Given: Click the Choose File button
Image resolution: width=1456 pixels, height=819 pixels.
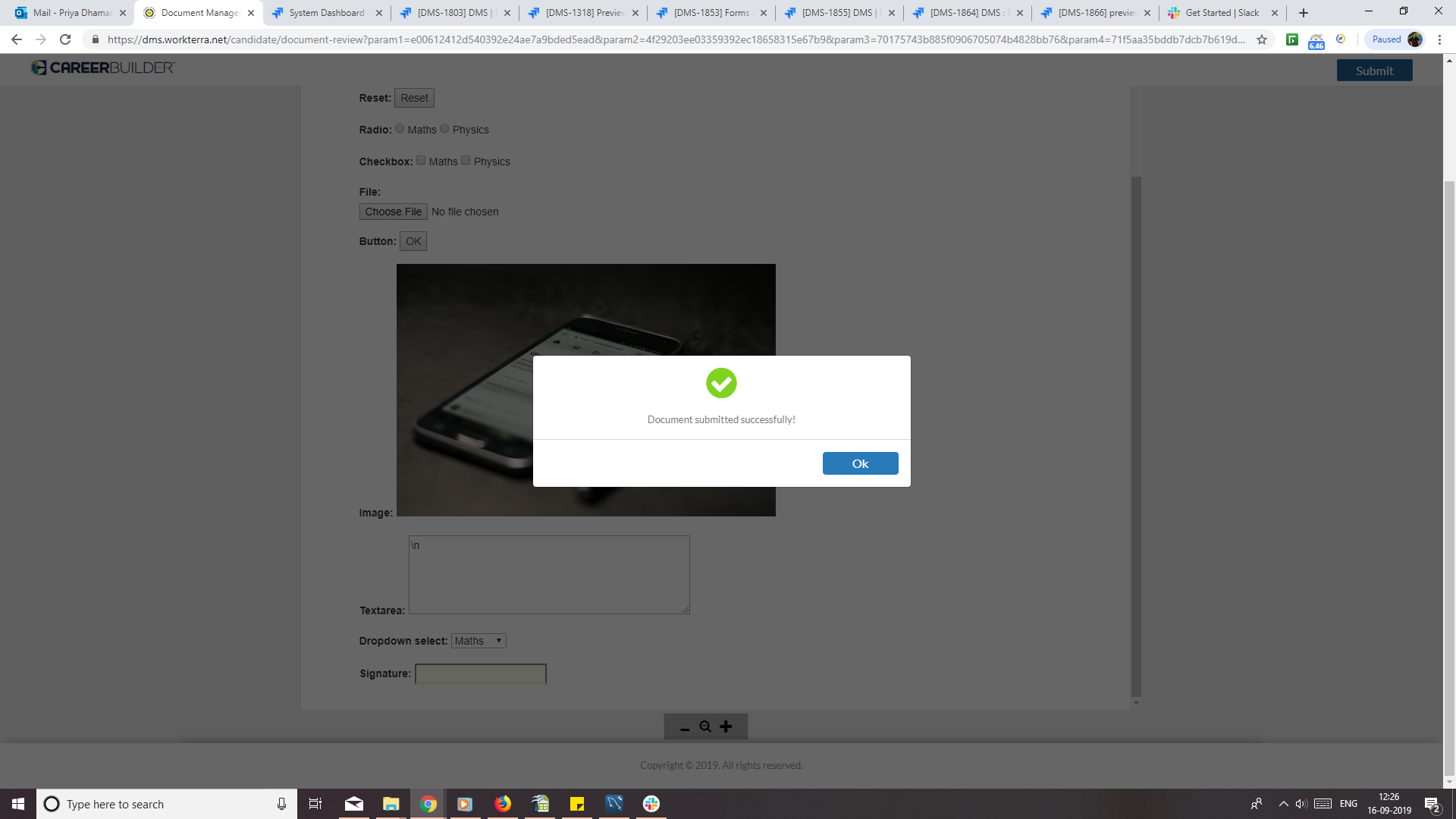Looking at the screenshot, I should pos(393,212).
